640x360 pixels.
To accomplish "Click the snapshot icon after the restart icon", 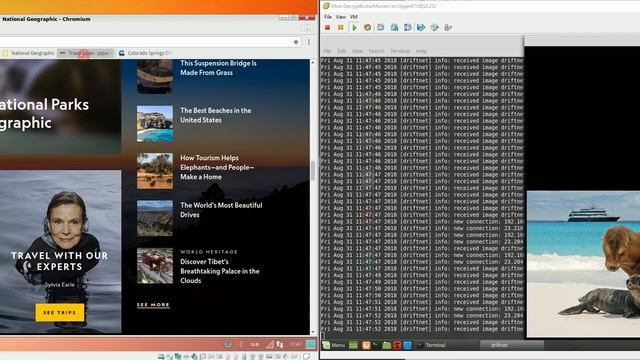I will coord(380,27).
